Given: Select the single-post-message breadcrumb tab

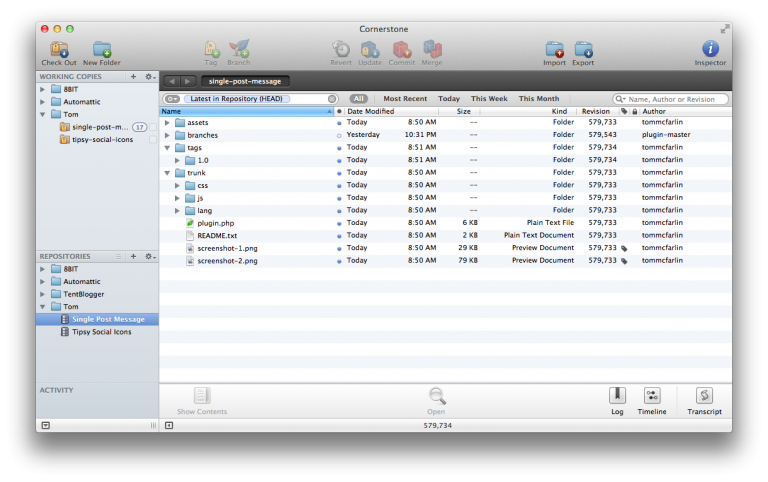Looking at the screenshot, I should tap(245, 81).
